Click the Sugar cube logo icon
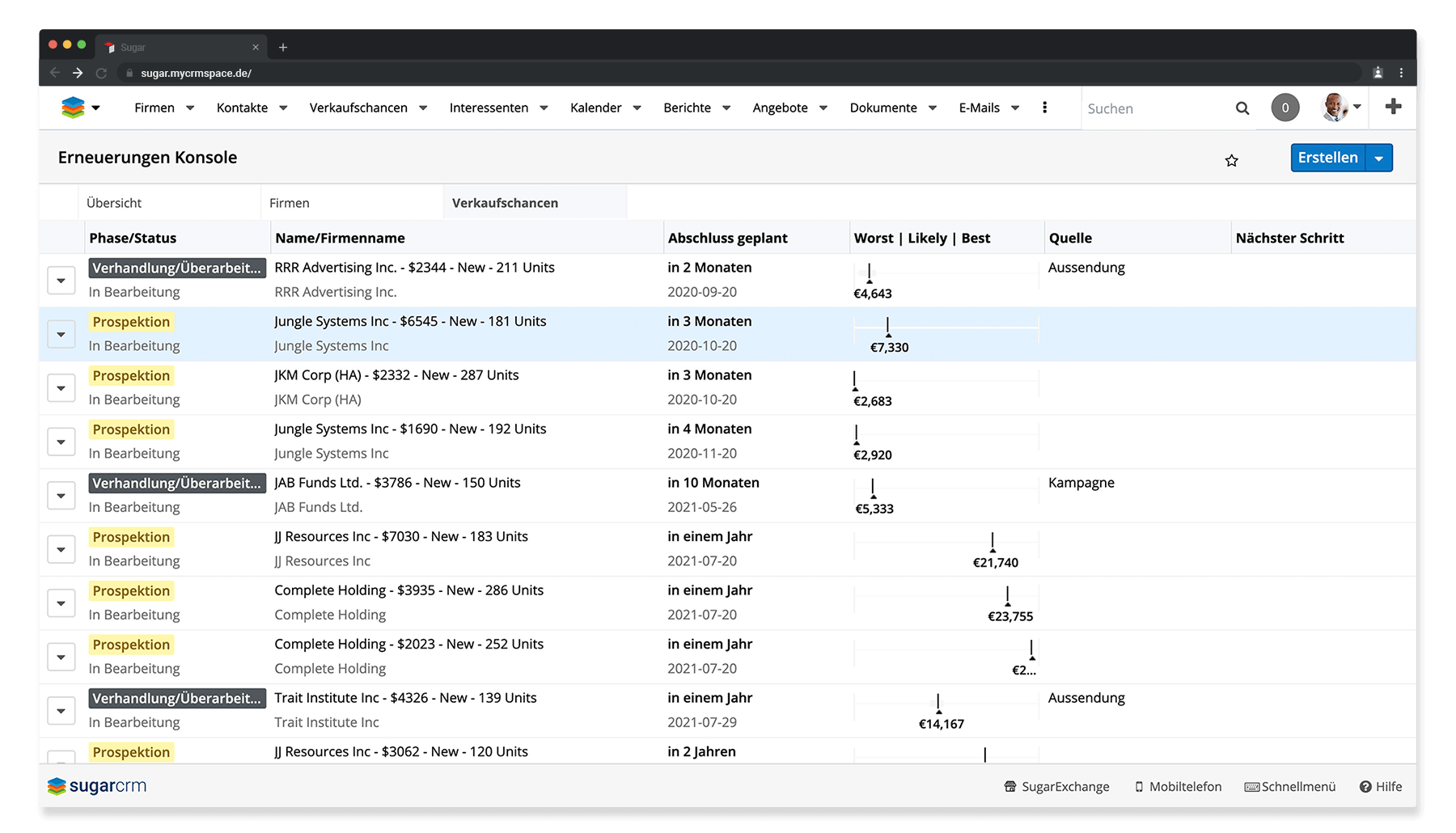Viewport: 1456px width, 833px height. tap(73, 108)
